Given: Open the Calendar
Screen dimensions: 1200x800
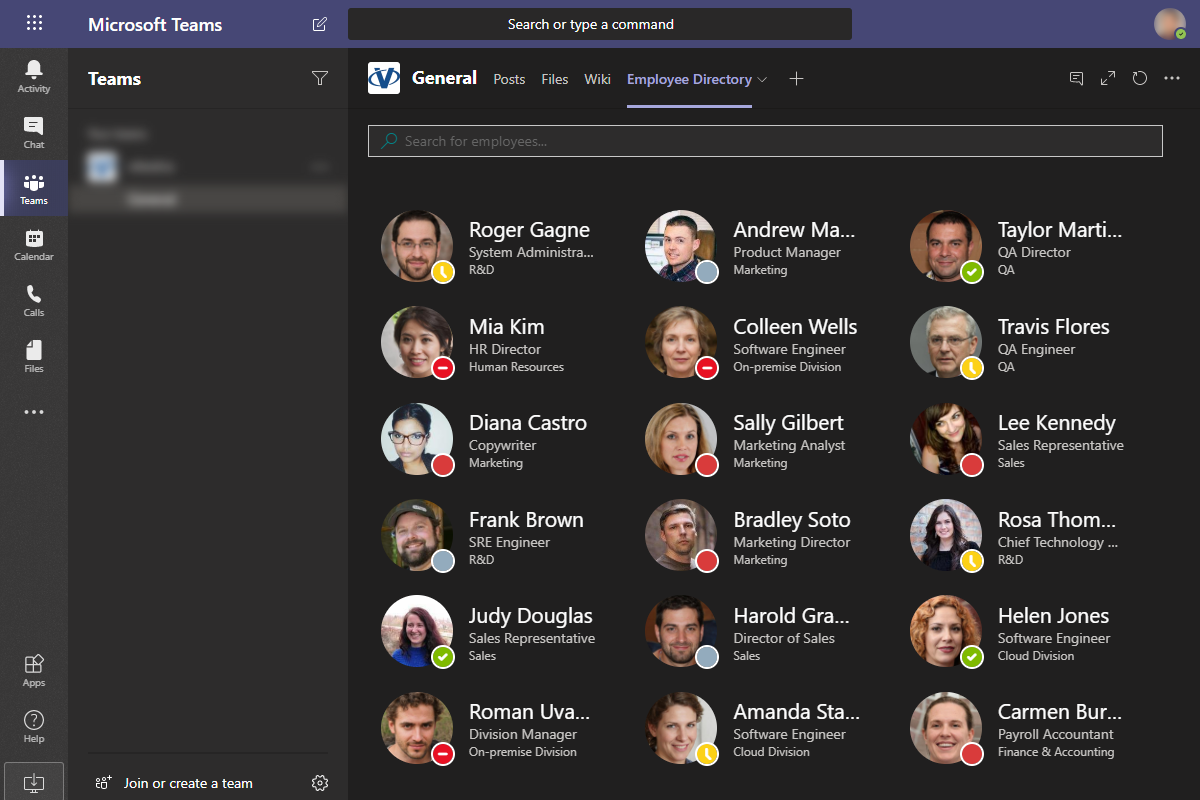Looking at the screenshot, I should [34, 243].
